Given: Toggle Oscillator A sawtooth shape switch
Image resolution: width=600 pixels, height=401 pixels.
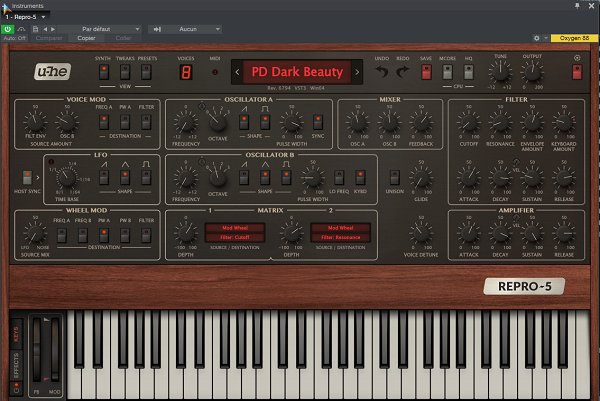Looking at the screenshot, I should (x=244, y=122).
